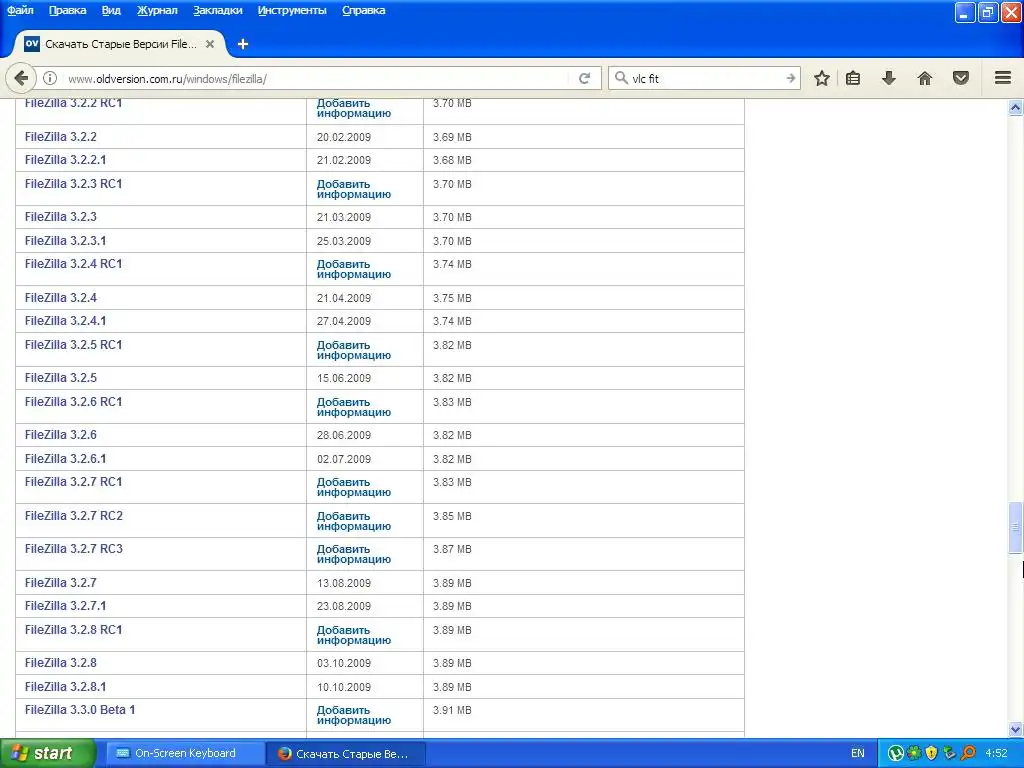Open the Инструменты menu

[292, 10]
